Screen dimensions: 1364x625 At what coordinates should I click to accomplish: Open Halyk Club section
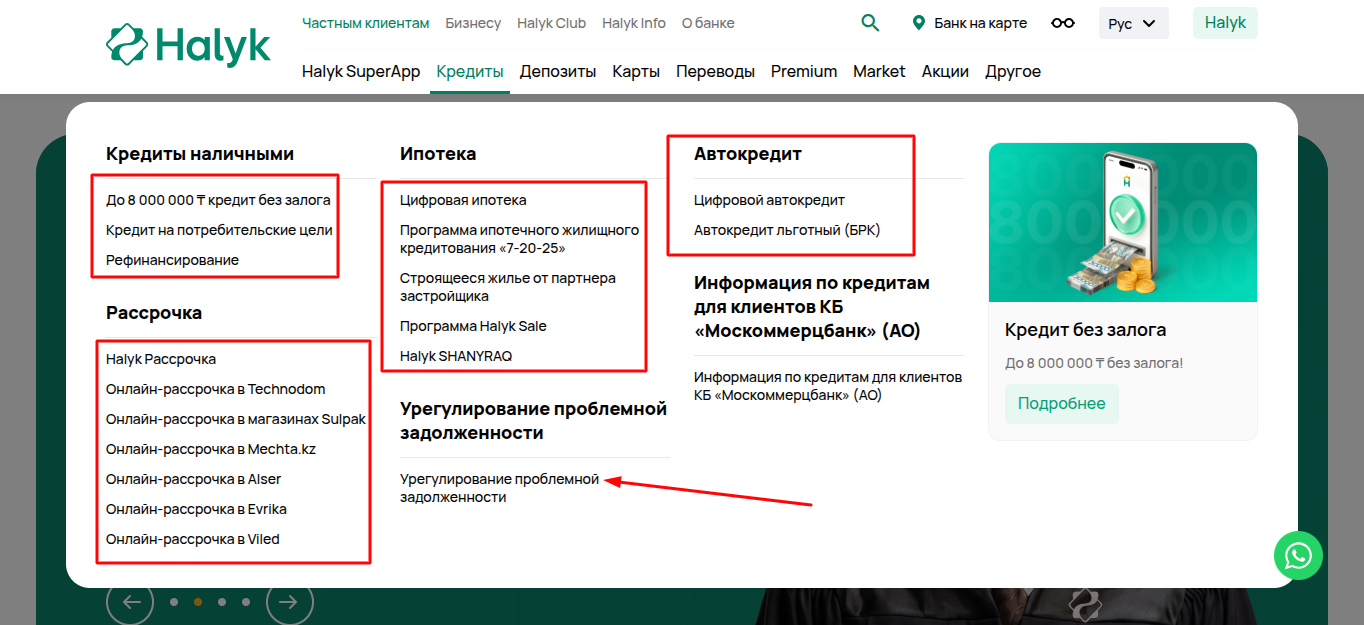coord(551,23)
